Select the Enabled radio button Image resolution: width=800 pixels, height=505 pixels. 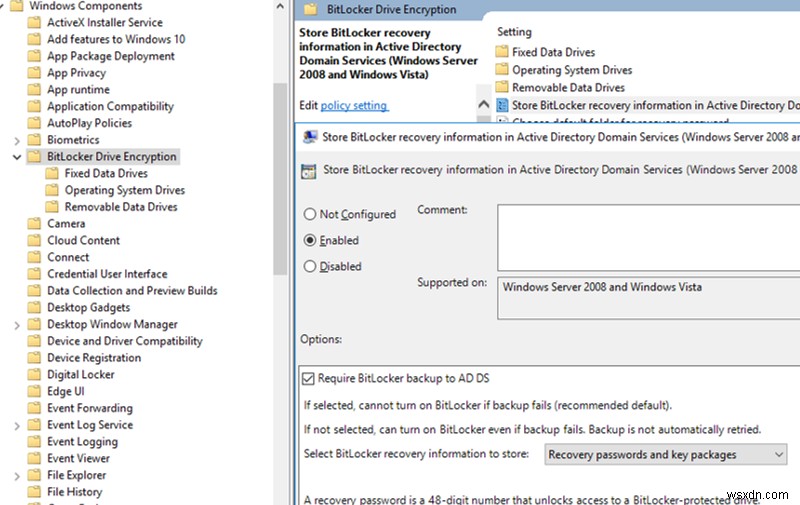coord(310,240)
